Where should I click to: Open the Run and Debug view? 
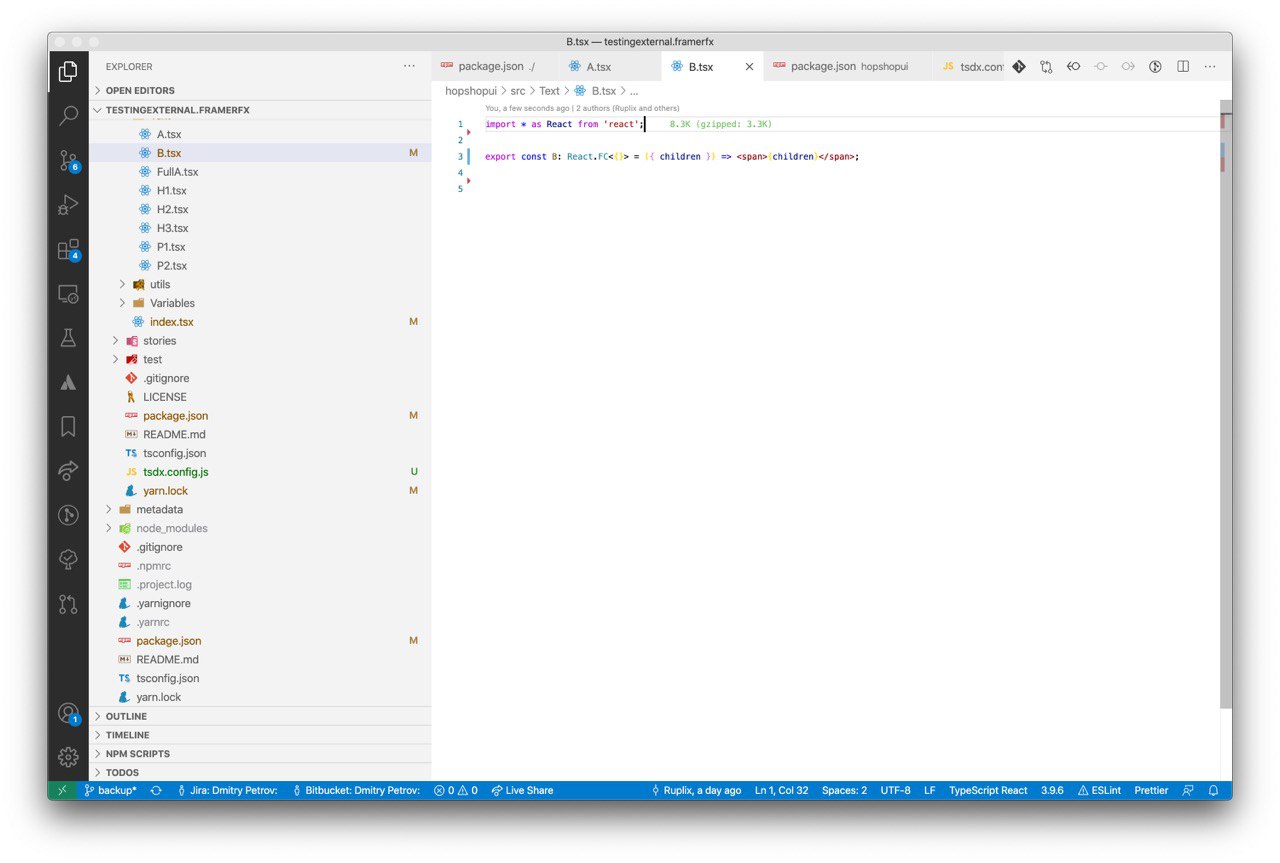68,205
